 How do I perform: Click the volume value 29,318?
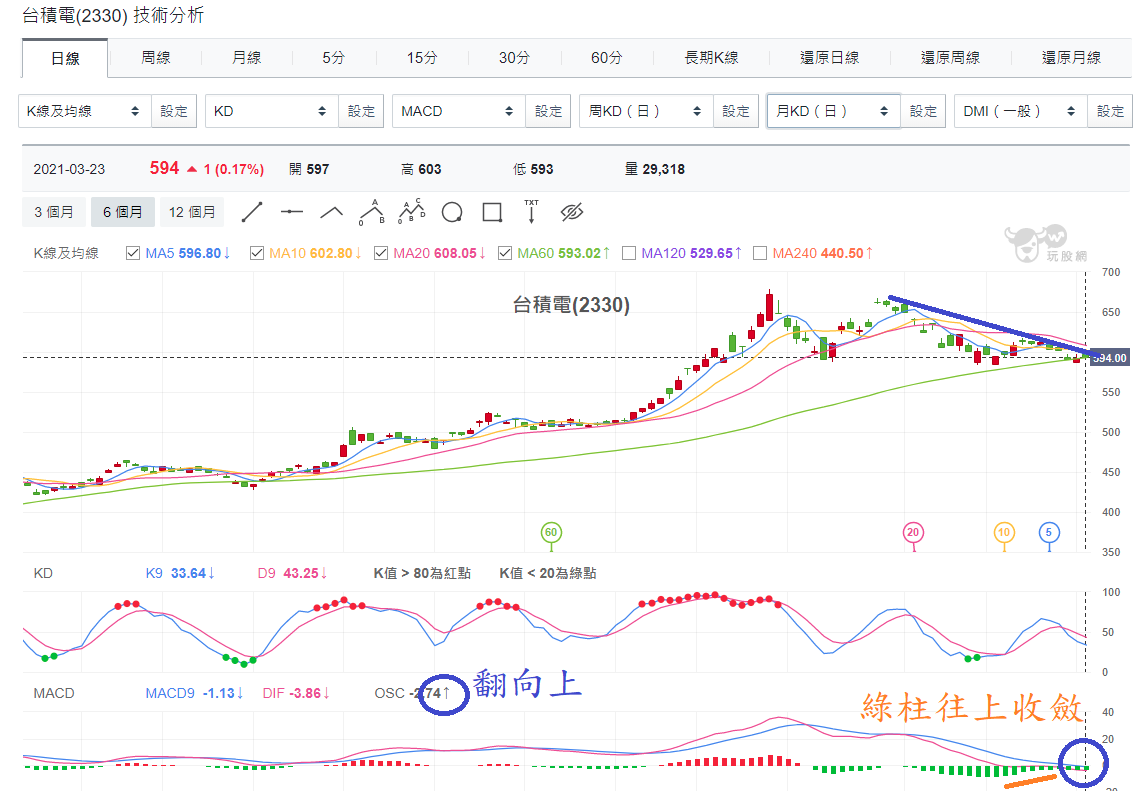pos(664,170)
